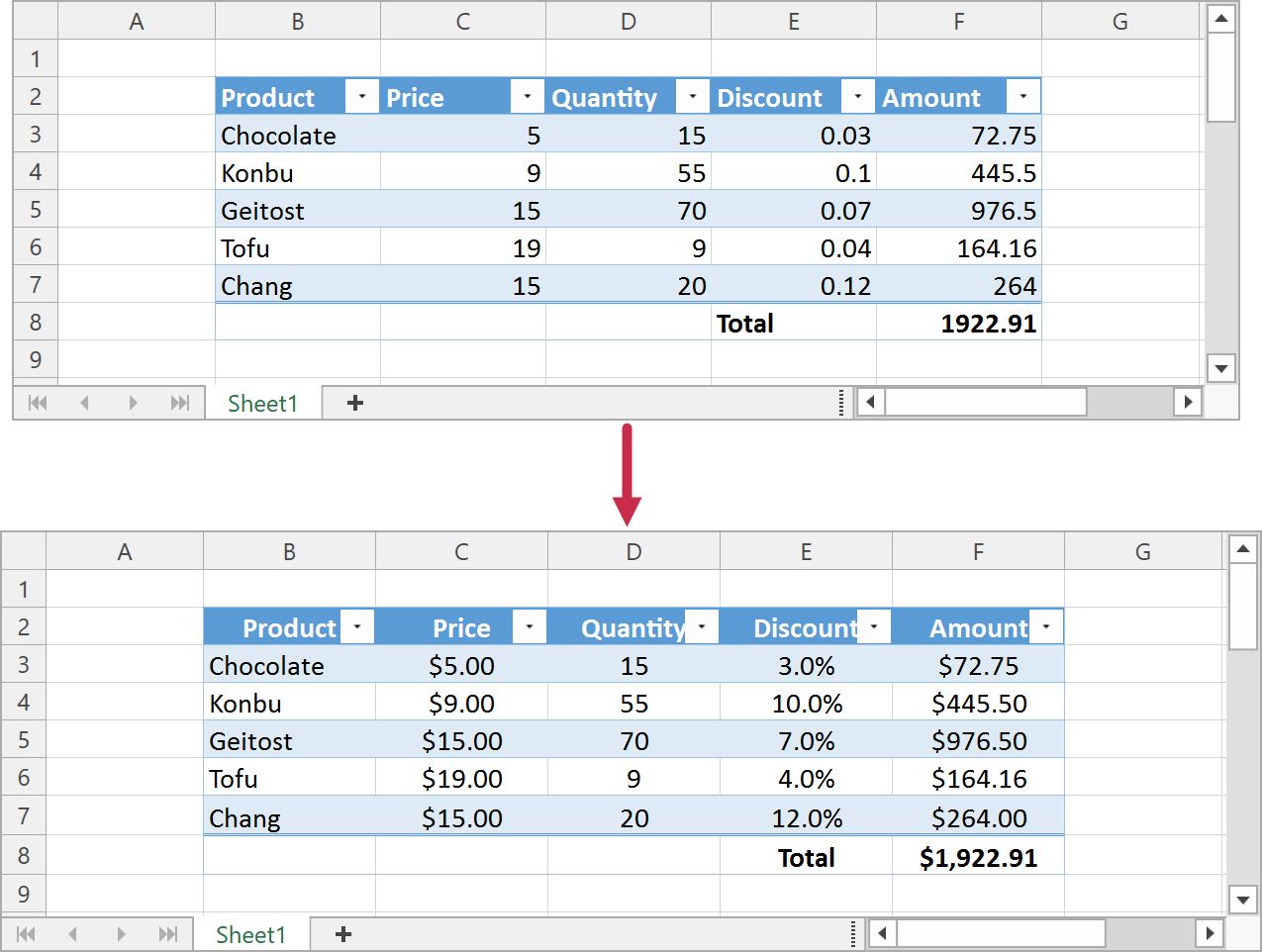Go to previous sheet in lower spreadsheet navigation

coord(72,934)
